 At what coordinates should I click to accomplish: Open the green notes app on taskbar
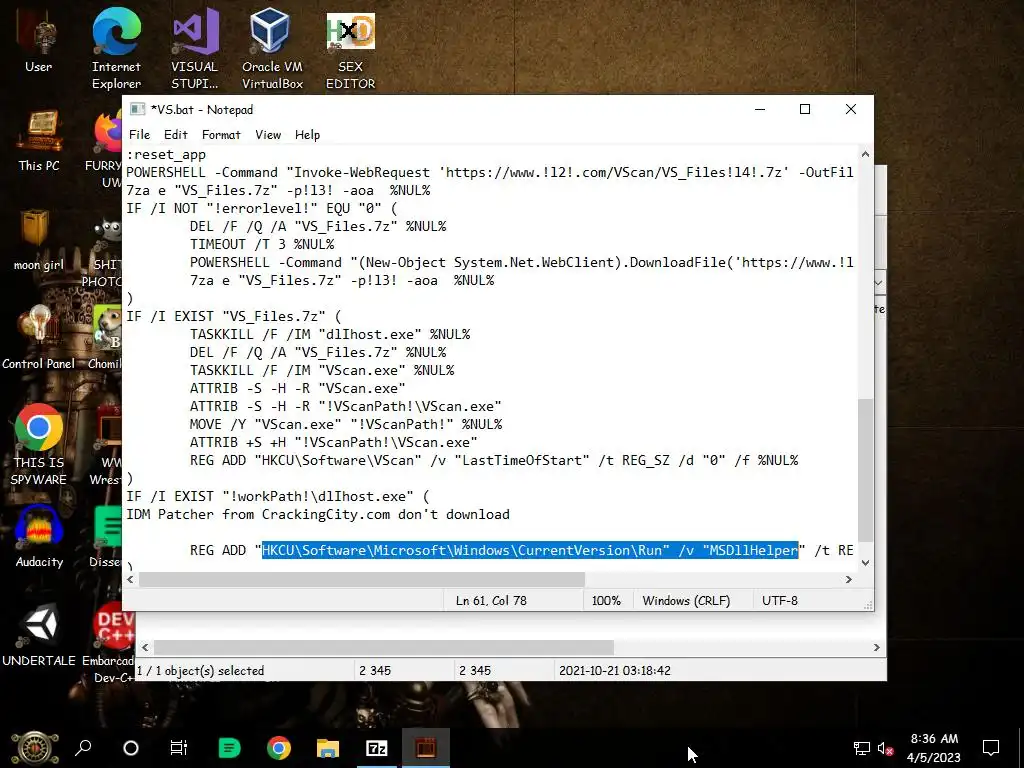(x=229, y=748)
